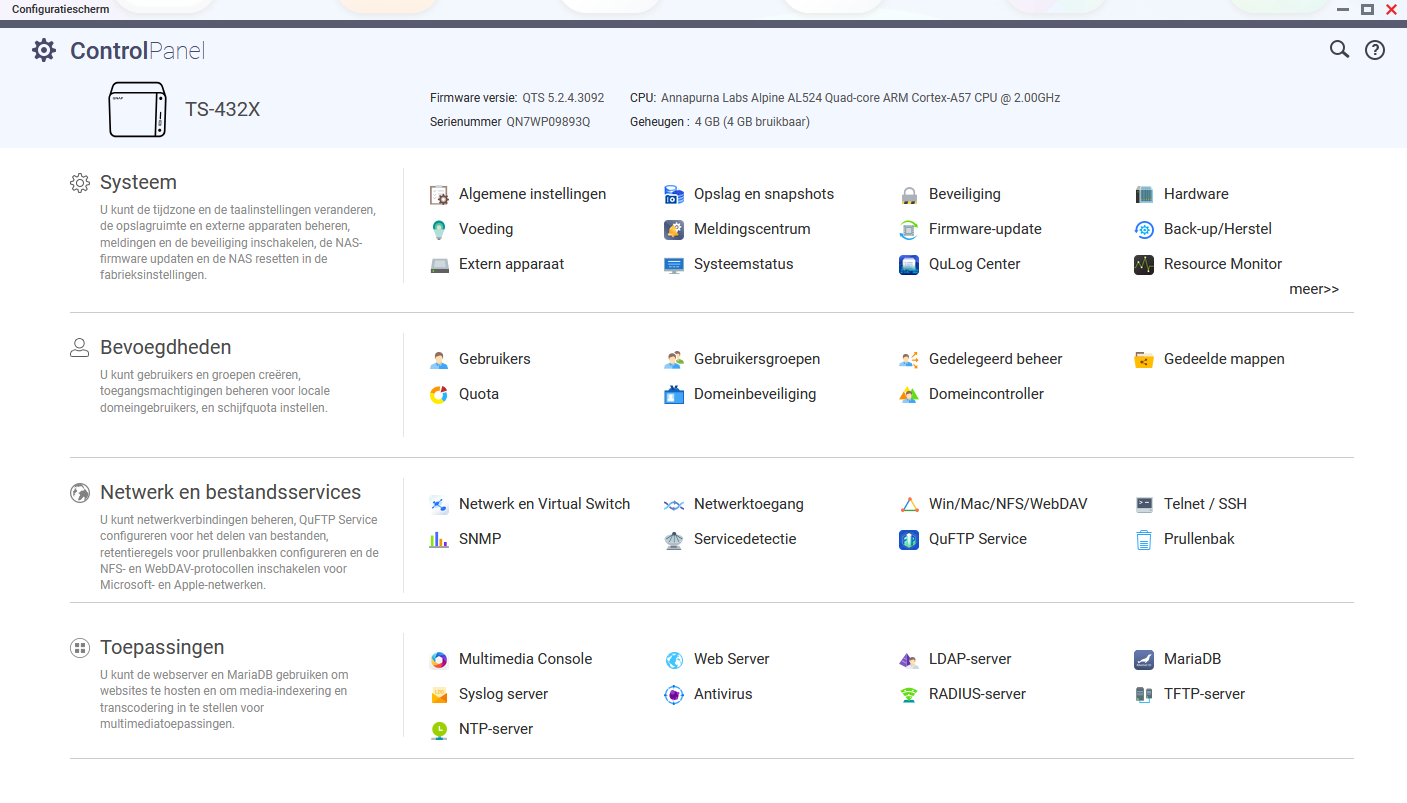Click the TS-432X NAS device image
The image size is (1407, 803).
click(137, 109)
